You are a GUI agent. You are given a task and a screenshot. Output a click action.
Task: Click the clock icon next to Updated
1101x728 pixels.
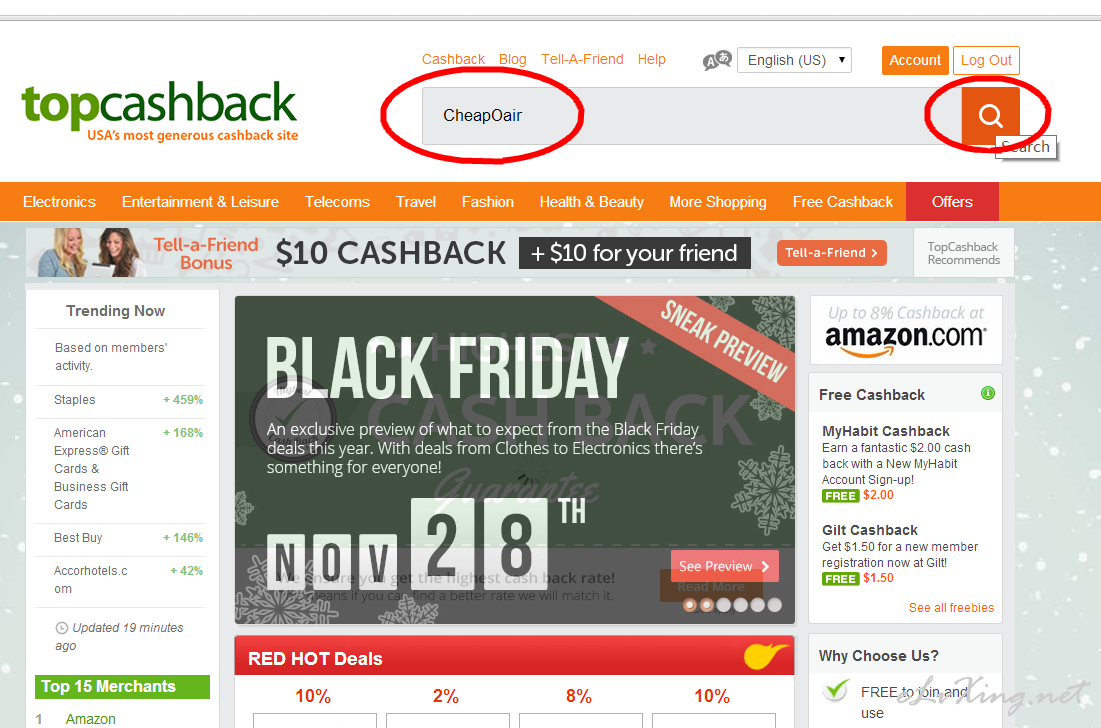pos(62,628)
